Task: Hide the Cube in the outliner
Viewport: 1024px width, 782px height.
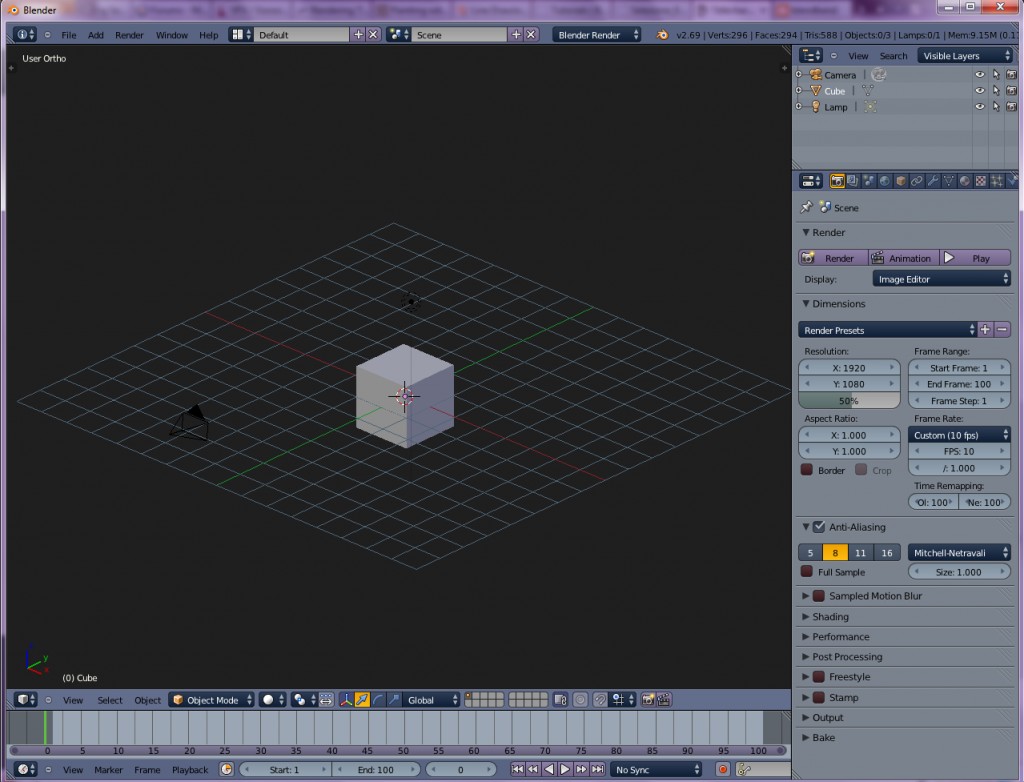Action: click(x=979, y=91)
